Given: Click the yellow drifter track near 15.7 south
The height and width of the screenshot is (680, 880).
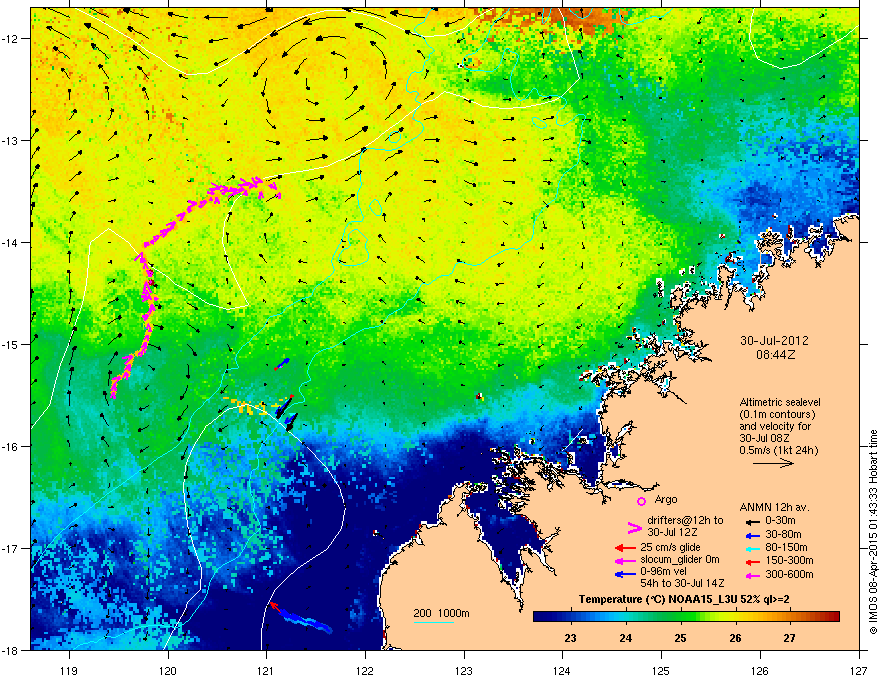Looking at the screenshot, I should 250,405.
